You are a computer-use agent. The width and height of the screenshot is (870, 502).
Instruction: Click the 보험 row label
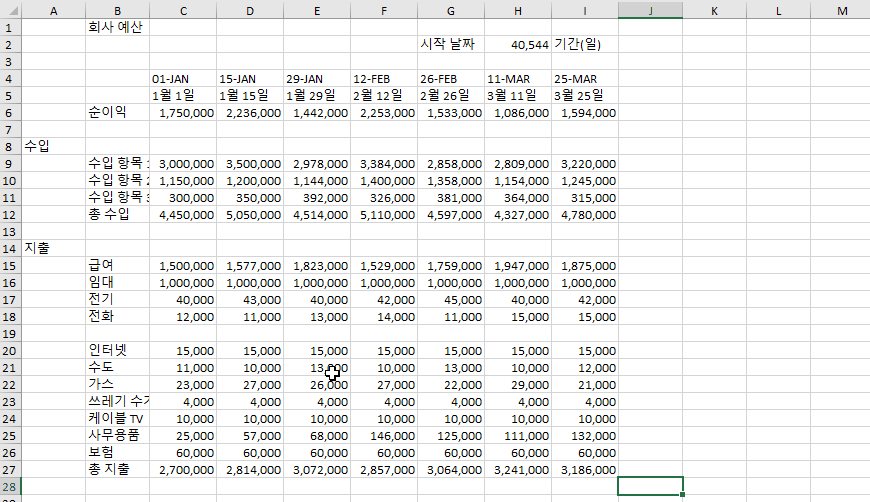(x=117, y=453)
